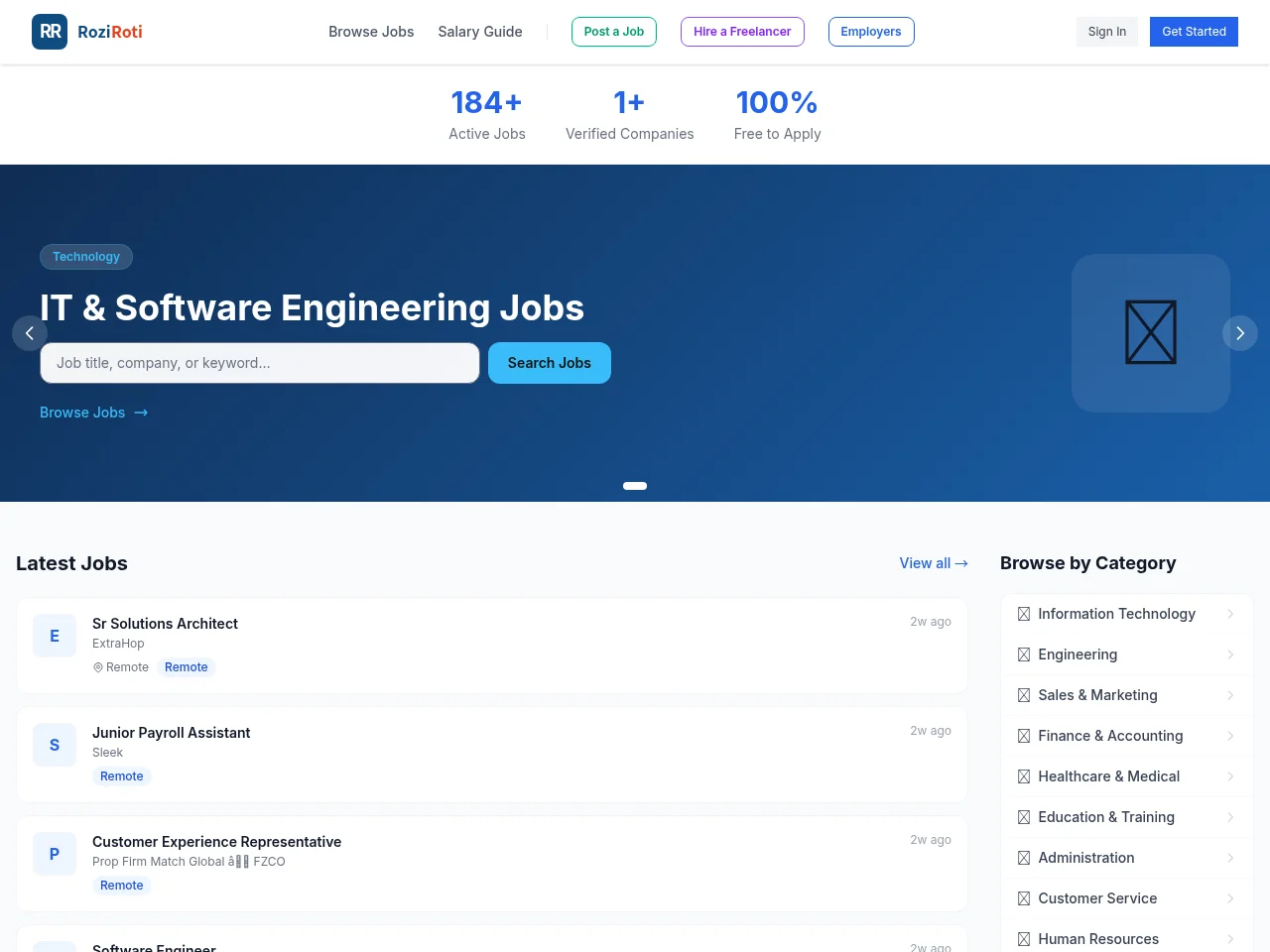This screenshot has height=952, width=1270.
Task: Click the Information Technology category icon
Action: coord(1024,614)
